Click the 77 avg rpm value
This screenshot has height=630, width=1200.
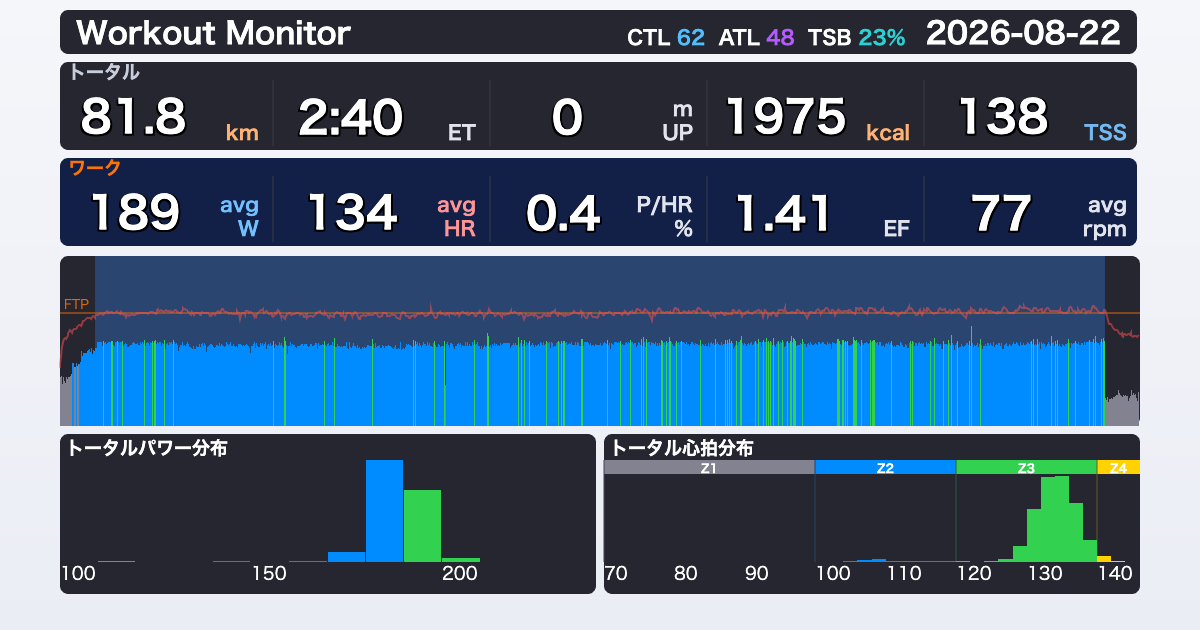pyautogui.click(x=1048, y=212)
